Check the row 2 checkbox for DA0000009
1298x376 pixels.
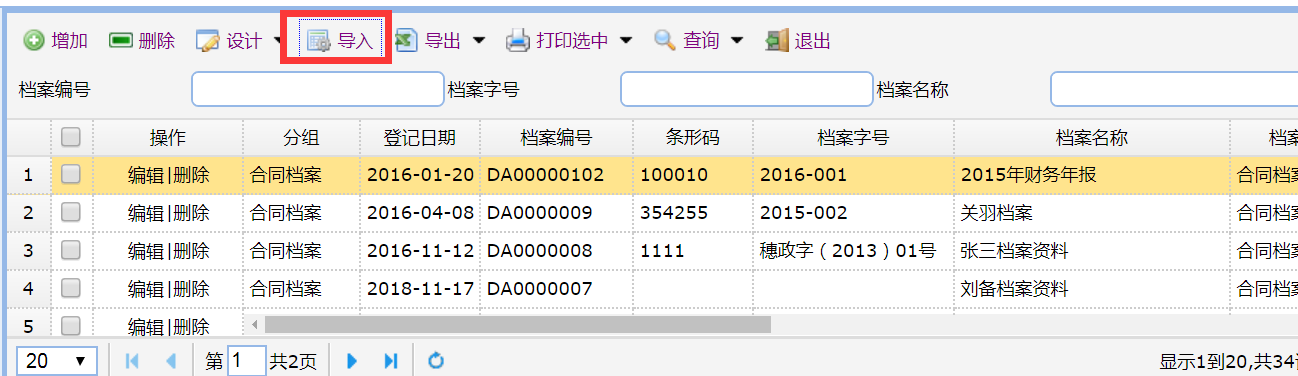tap(71, 212)
